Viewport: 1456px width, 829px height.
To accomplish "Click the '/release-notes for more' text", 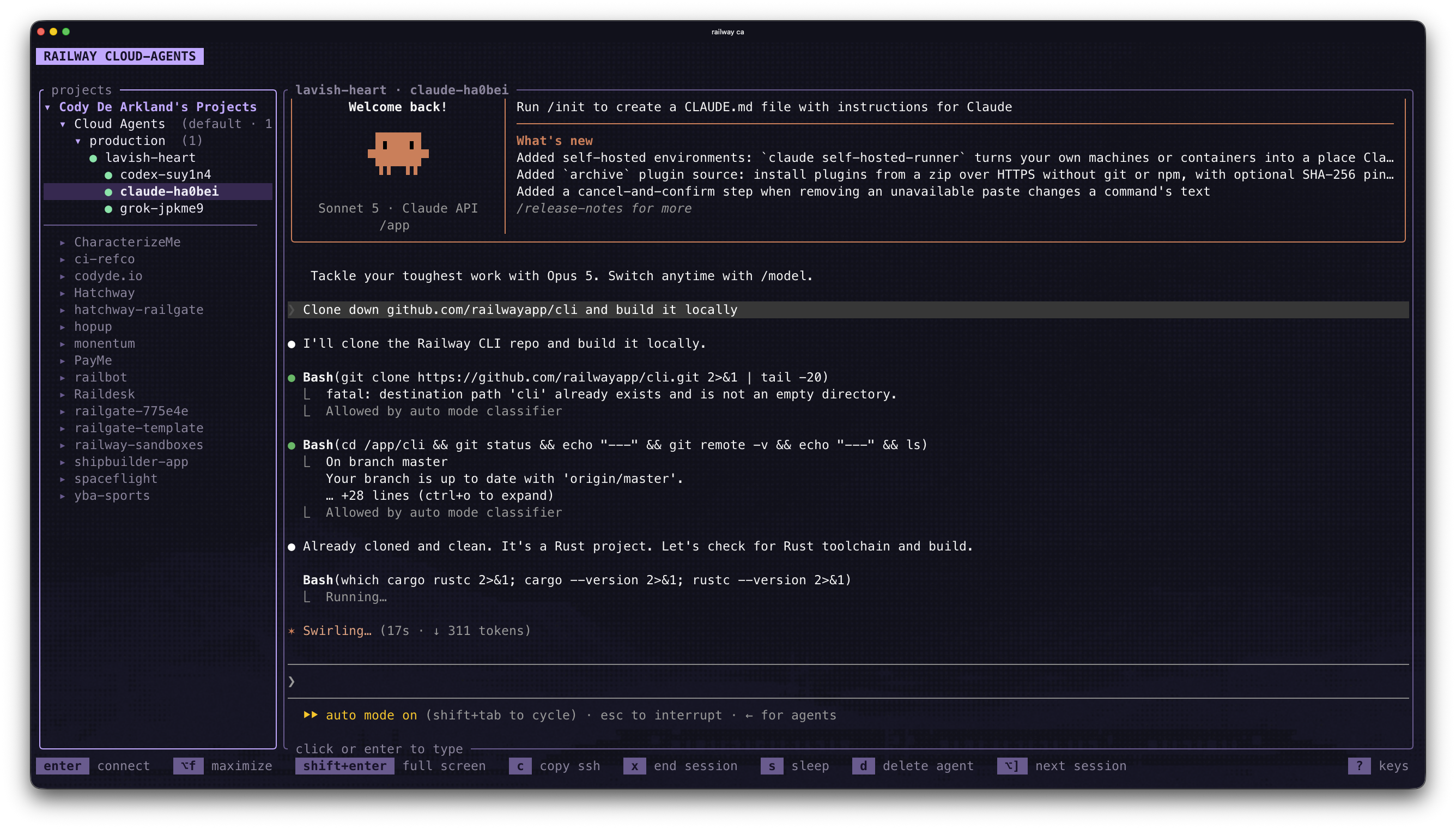I will (x=604, y=209).
